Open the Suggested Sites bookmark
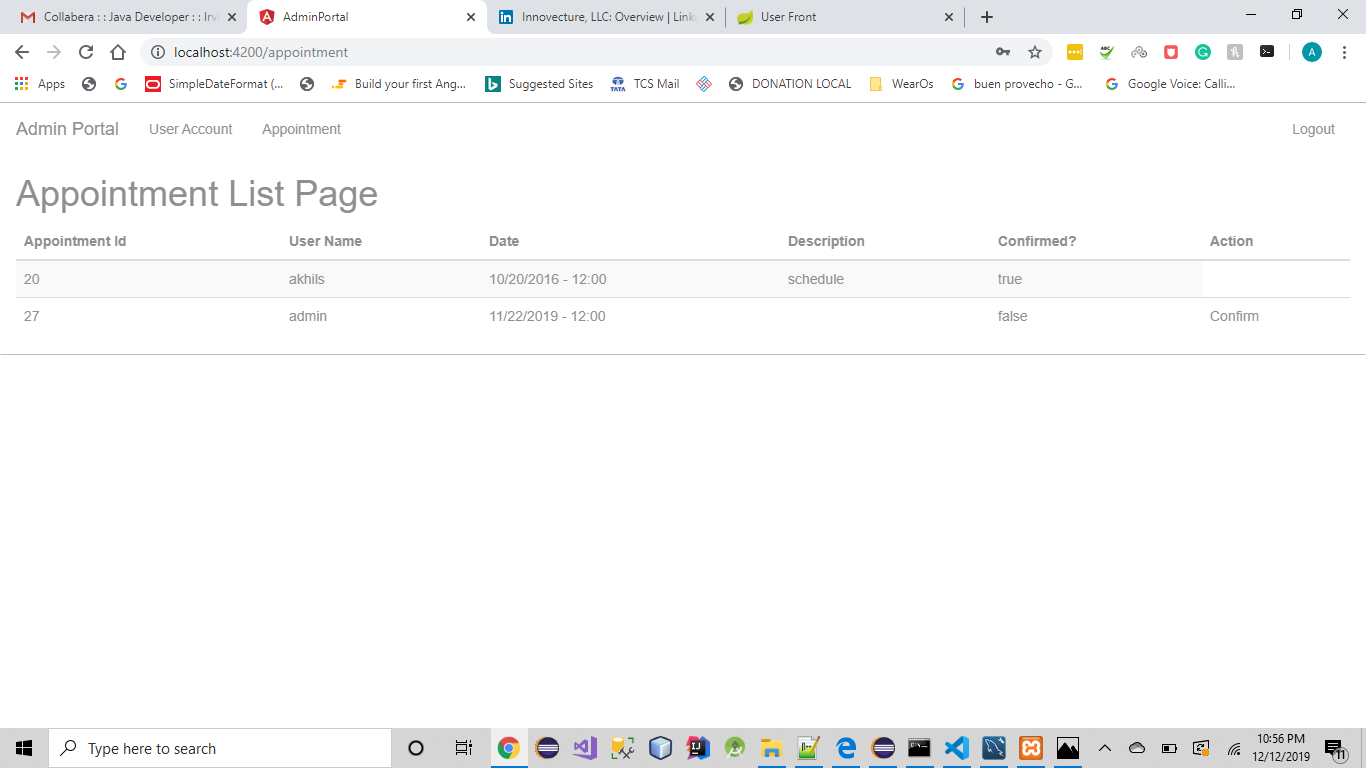Viewport: 1366px width, 768px height. coord(539,84)
